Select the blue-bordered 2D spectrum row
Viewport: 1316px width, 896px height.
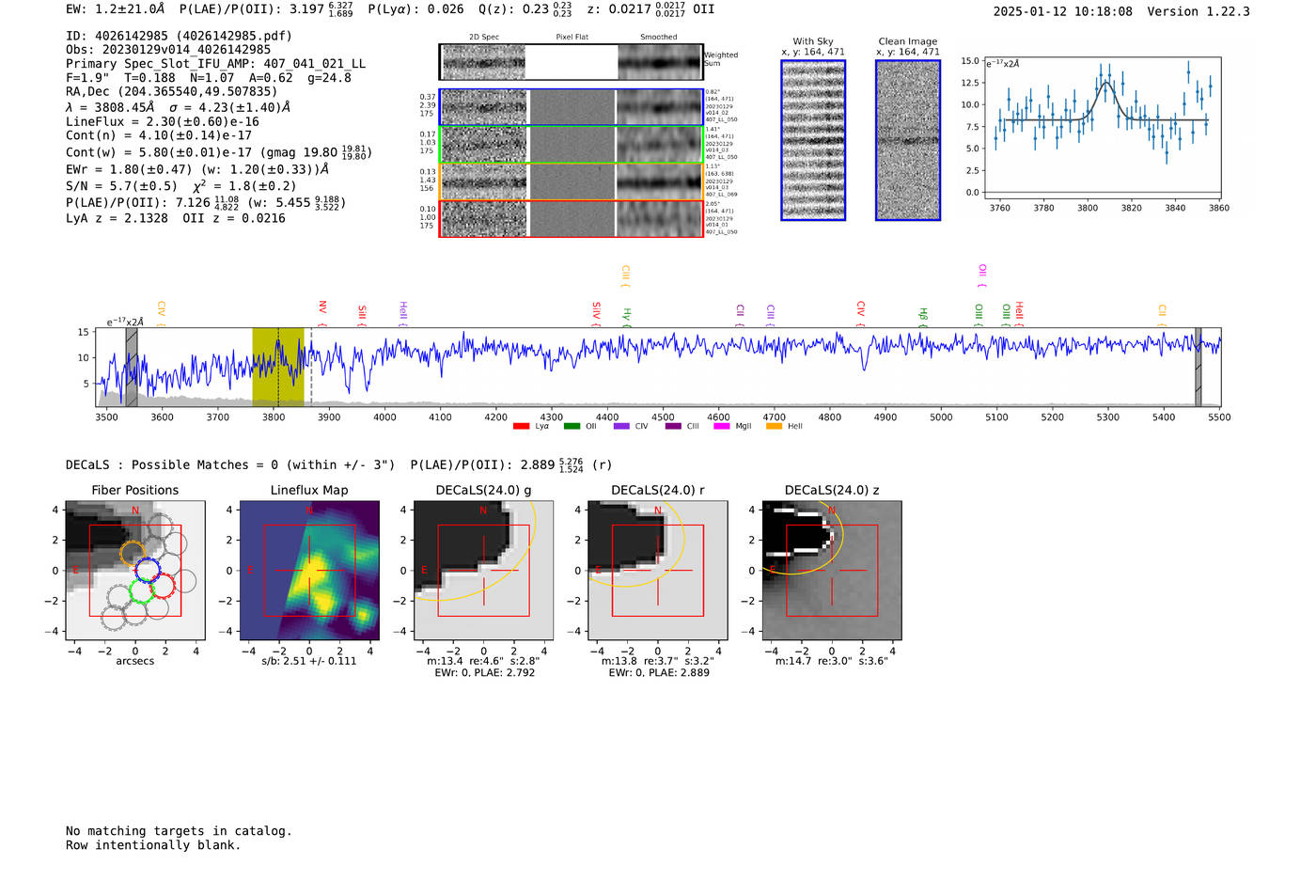[x=571, y=107]
